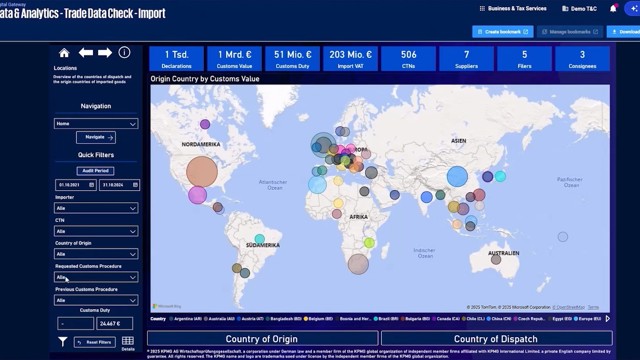640x360 pixels.
Task: Select the Canada purple bubble
Action: tap(205, 124)
